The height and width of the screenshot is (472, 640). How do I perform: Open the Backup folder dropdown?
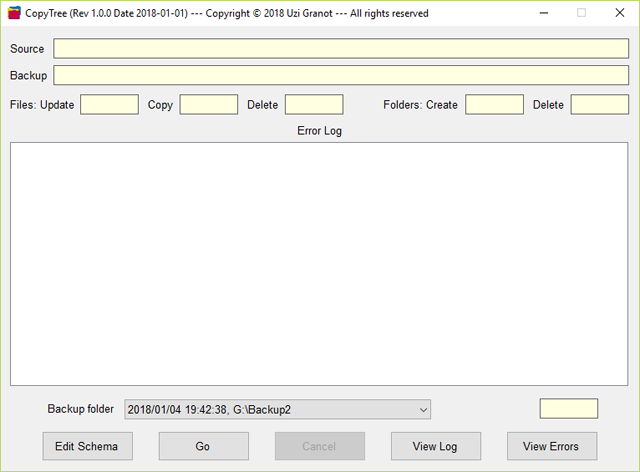(278, 410)
